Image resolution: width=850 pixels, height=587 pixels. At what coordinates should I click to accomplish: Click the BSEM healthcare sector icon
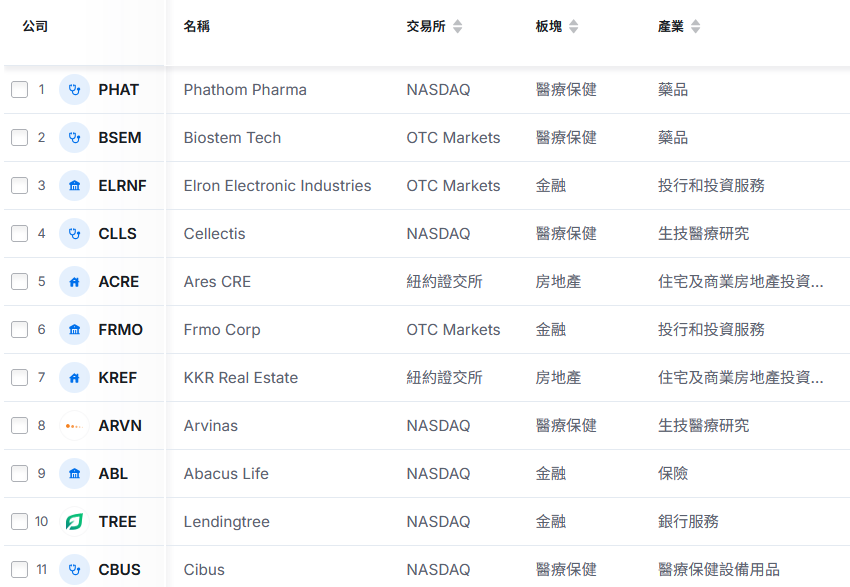[x=74, y=138]
